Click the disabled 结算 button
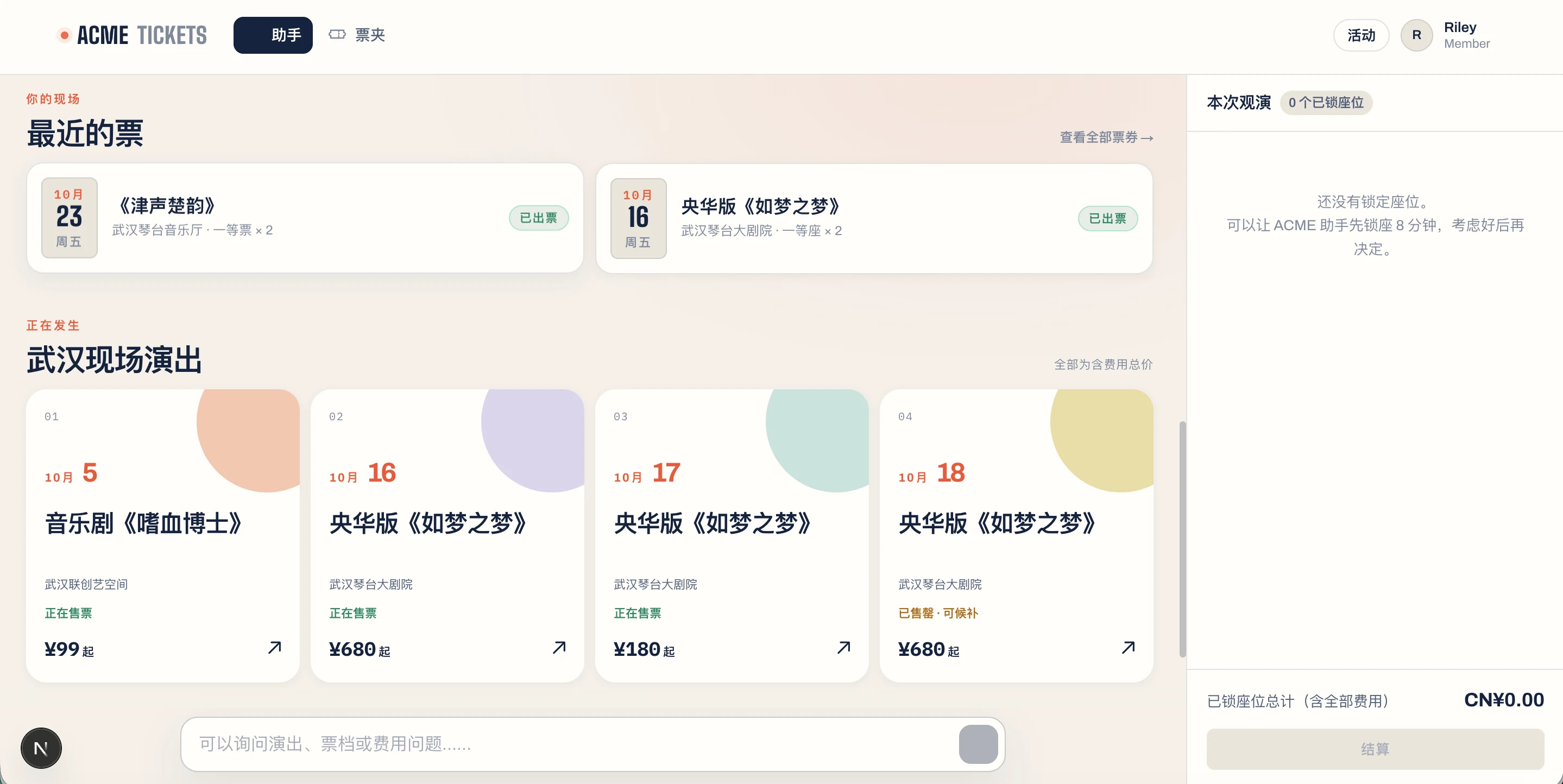Screen dimensions: 1563x784 (x=1375, y=749)
